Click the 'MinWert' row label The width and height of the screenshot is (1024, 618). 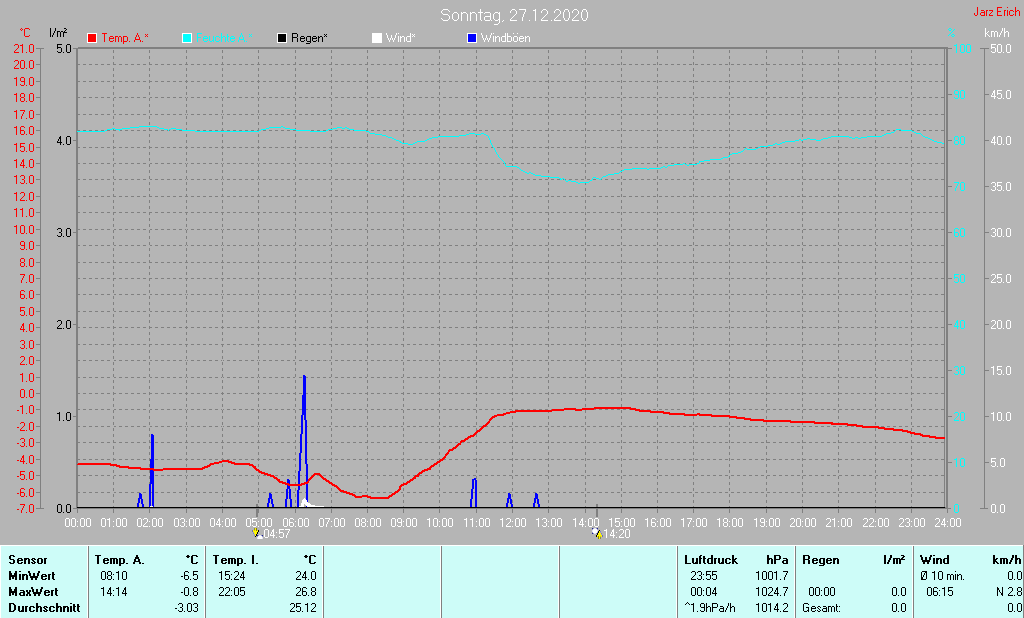(32, 576)
